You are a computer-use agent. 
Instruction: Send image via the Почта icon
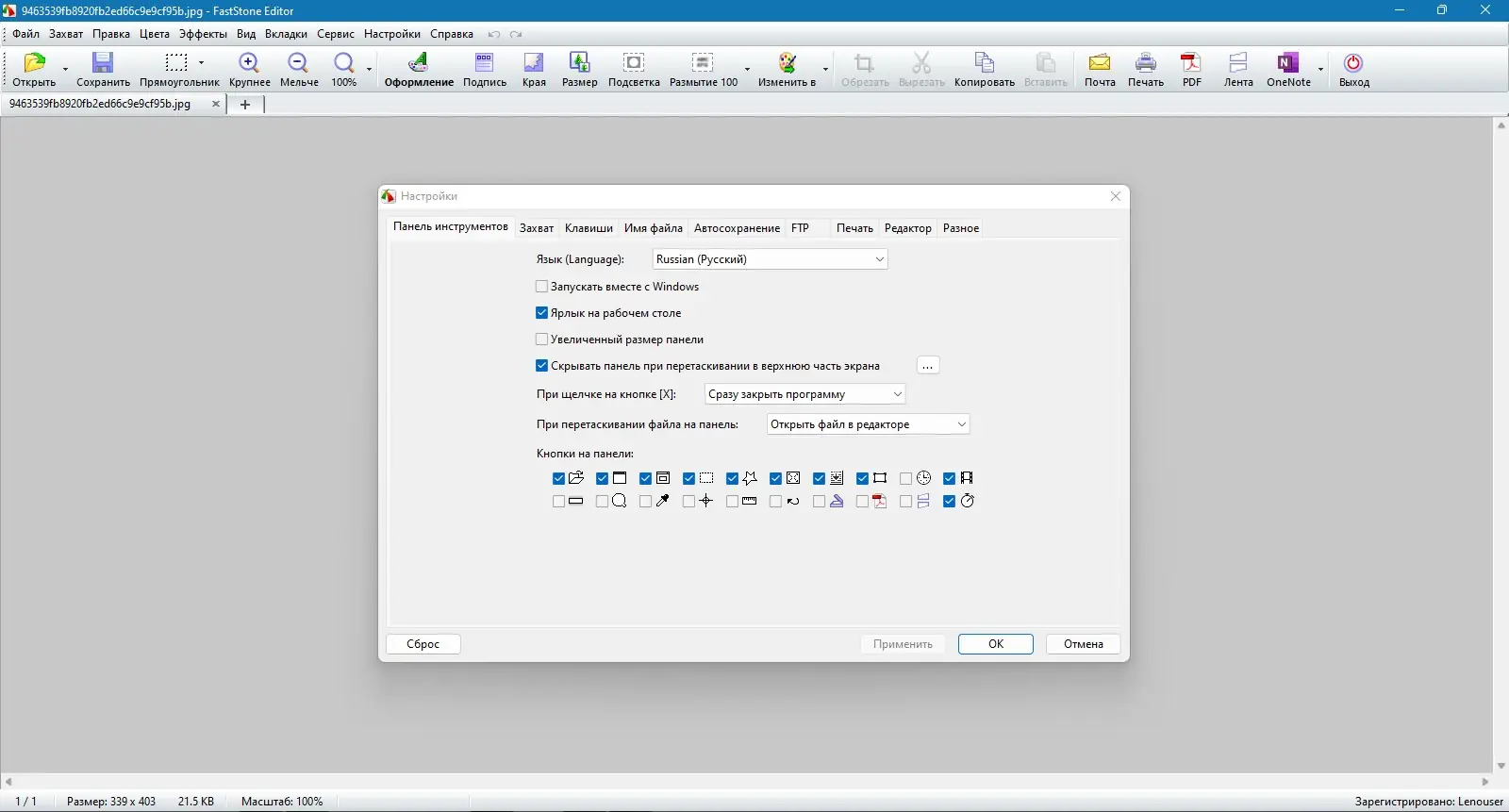coord(1100,62)
